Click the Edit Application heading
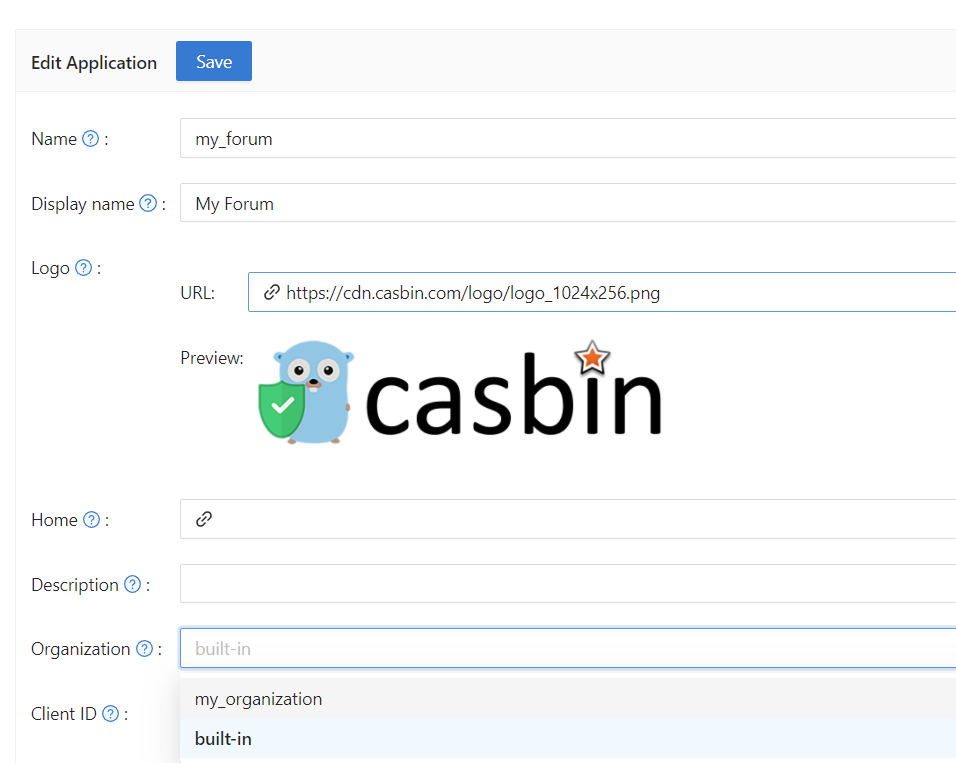Viewport: 956px width, 763px height. (x=93, y=62)
